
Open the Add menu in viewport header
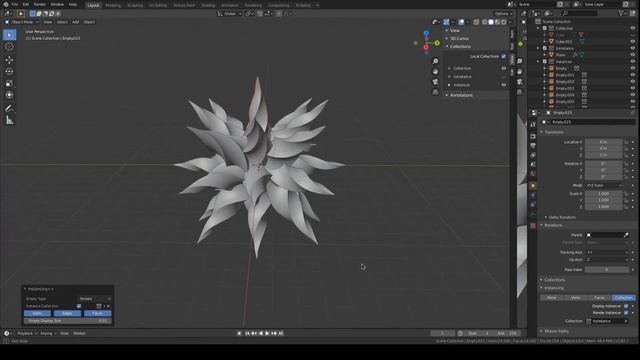(x=76, y=22)
